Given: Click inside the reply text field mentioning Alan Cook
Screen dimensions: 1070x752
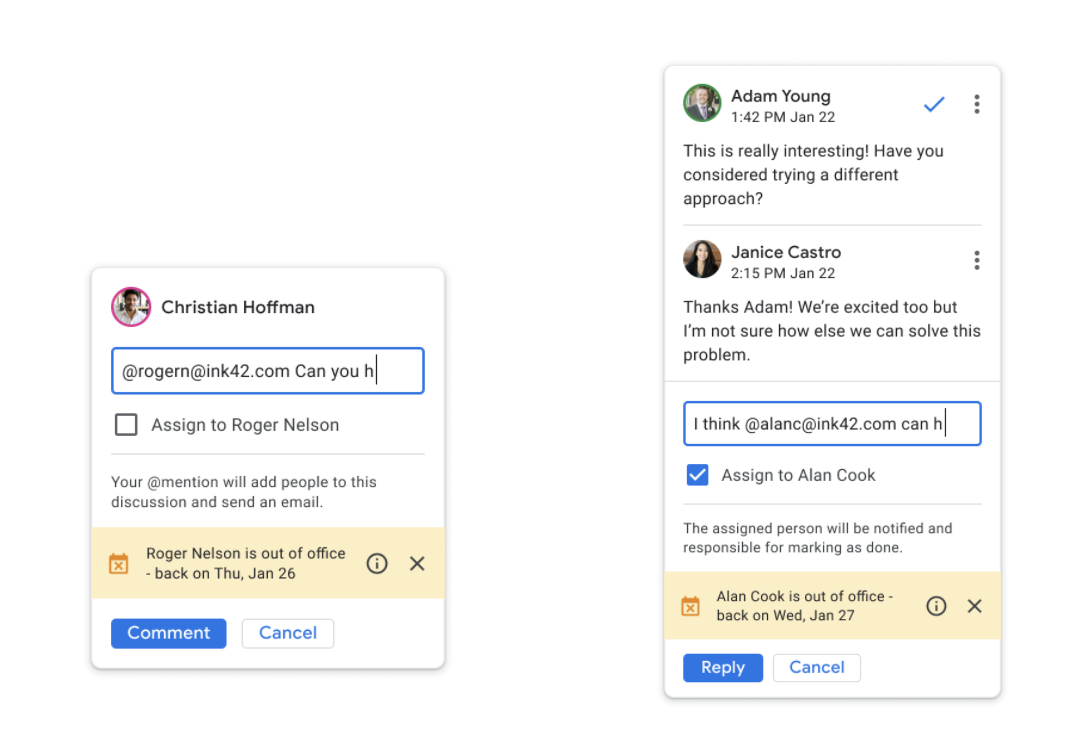Looking at the screenshot, I should click(x=832, y=423).
